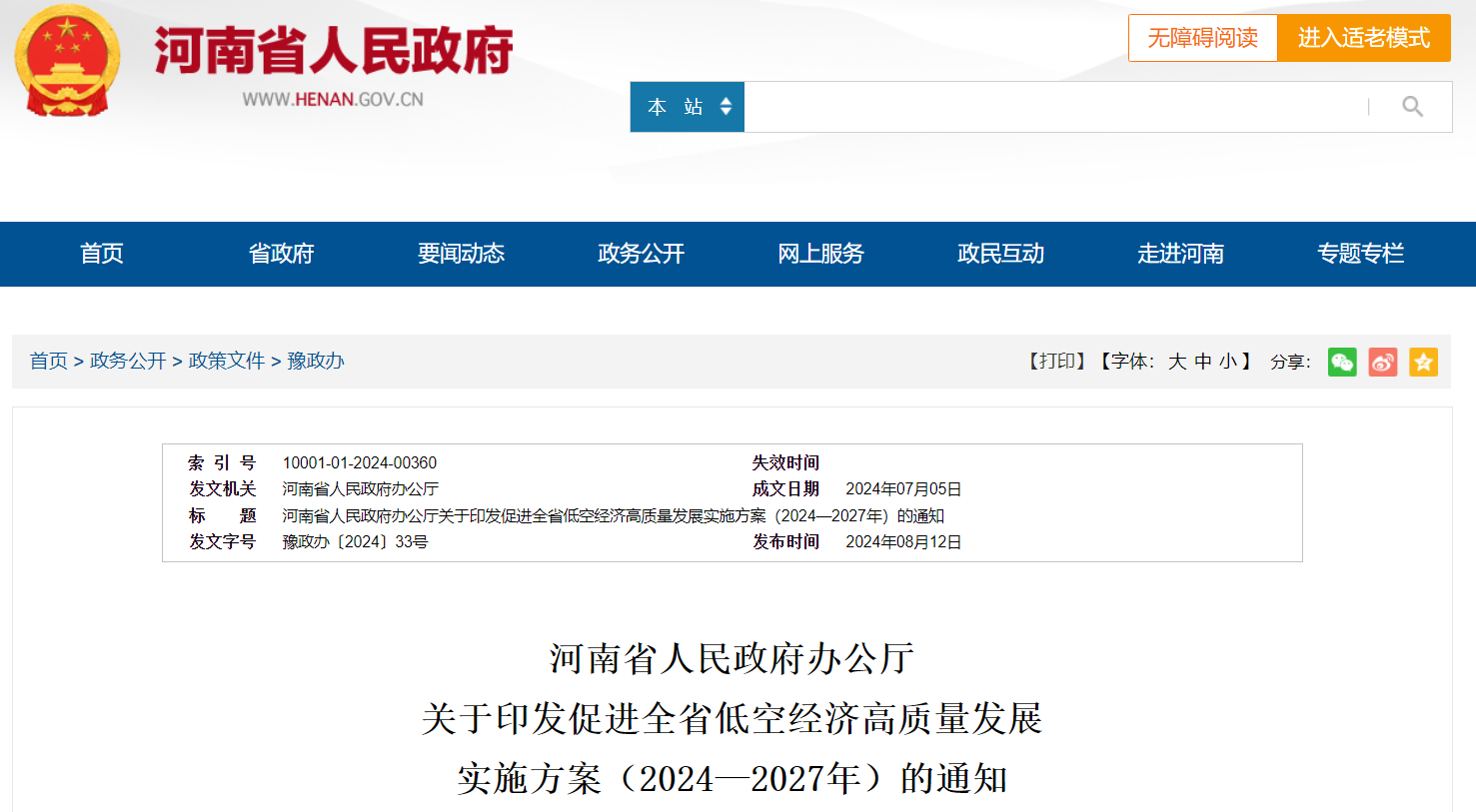
Task: Click the yellow star favorites icon
Action: point(1423,362)
